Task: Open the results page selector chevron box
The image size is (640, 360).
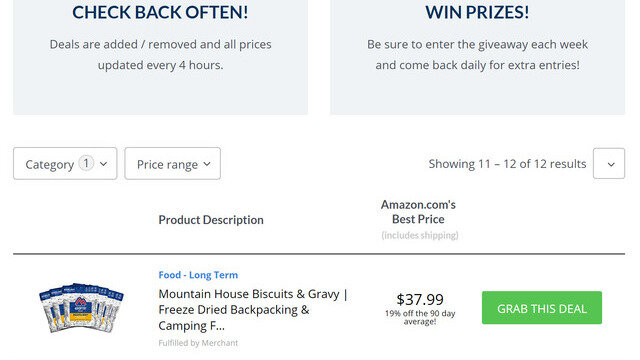Action: (x=609, y=164)
